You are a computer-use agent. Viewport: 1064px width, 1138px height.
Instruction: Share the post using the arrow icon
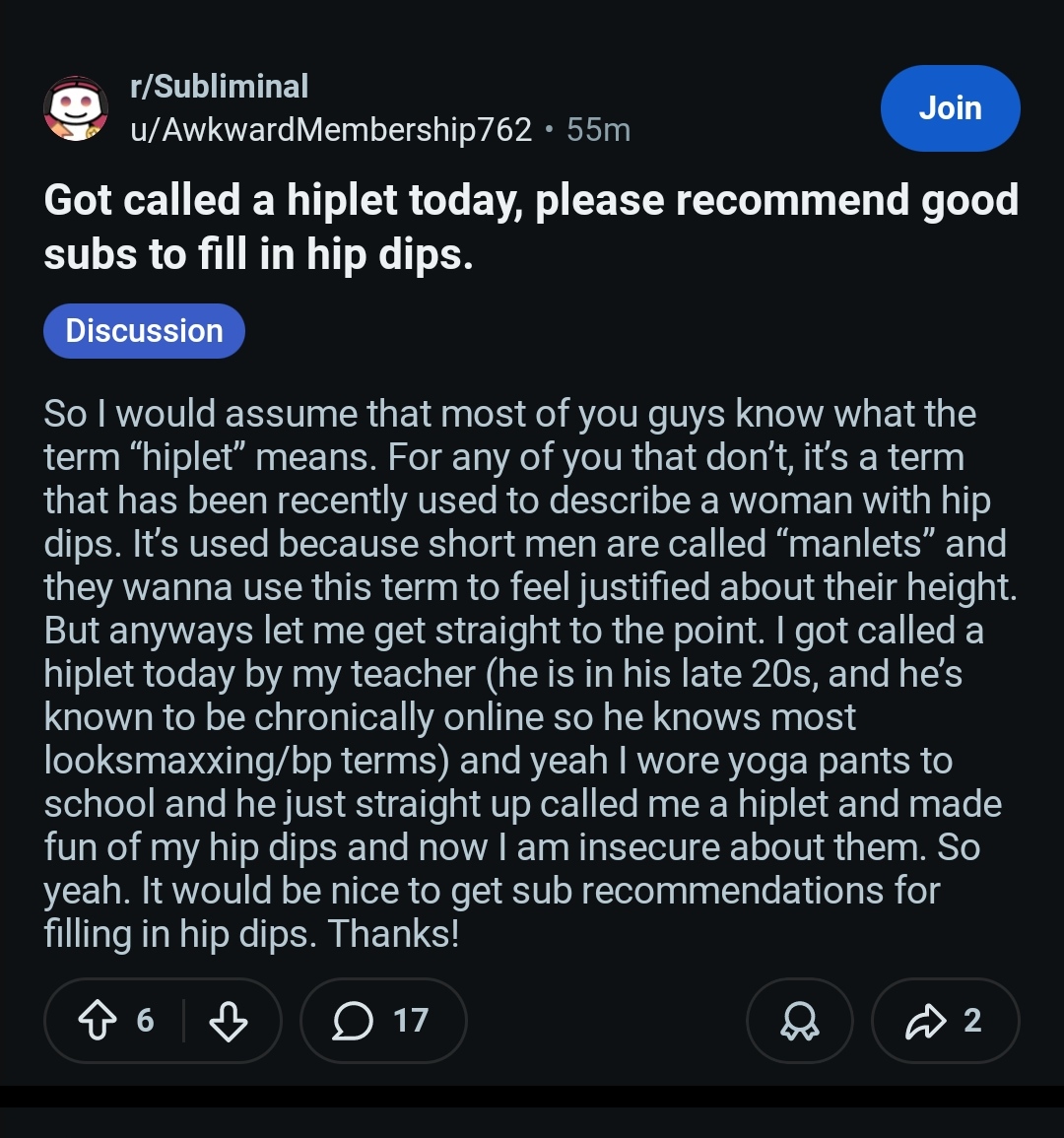(926, 1021)
